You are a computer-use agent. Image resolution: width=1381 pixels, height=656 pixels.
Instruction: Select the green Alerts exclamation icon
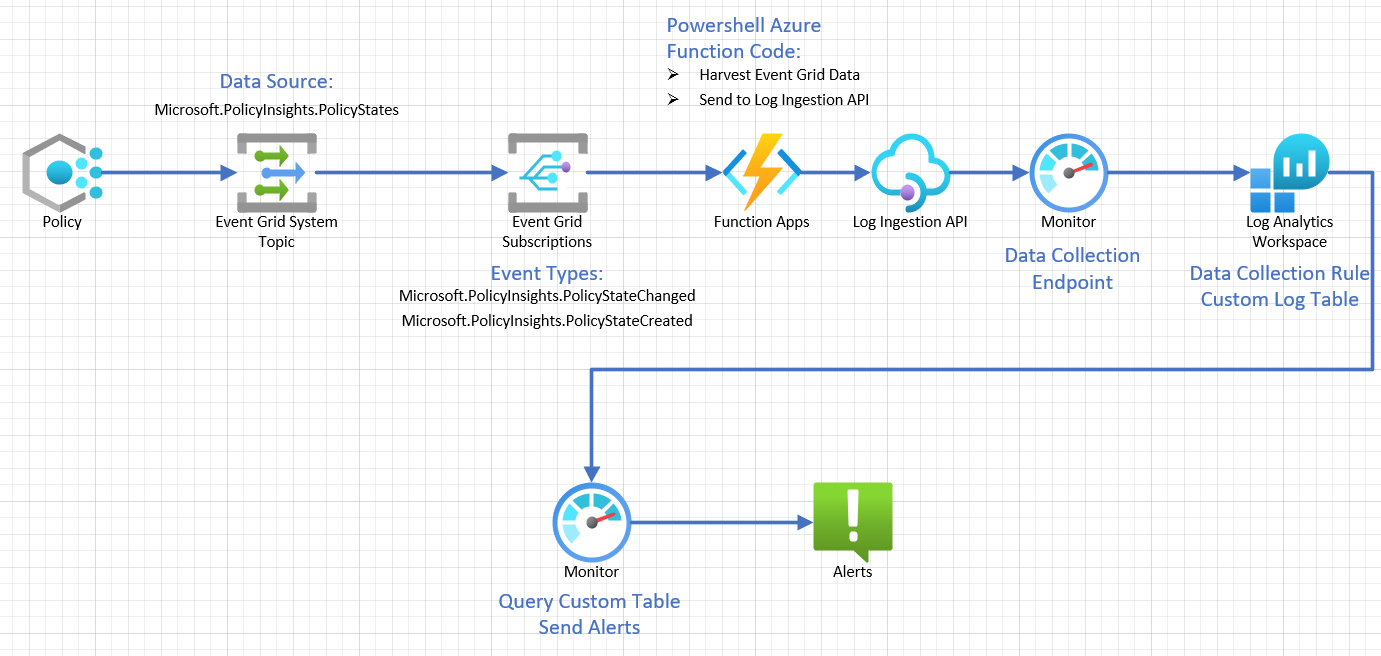[852, 522]
